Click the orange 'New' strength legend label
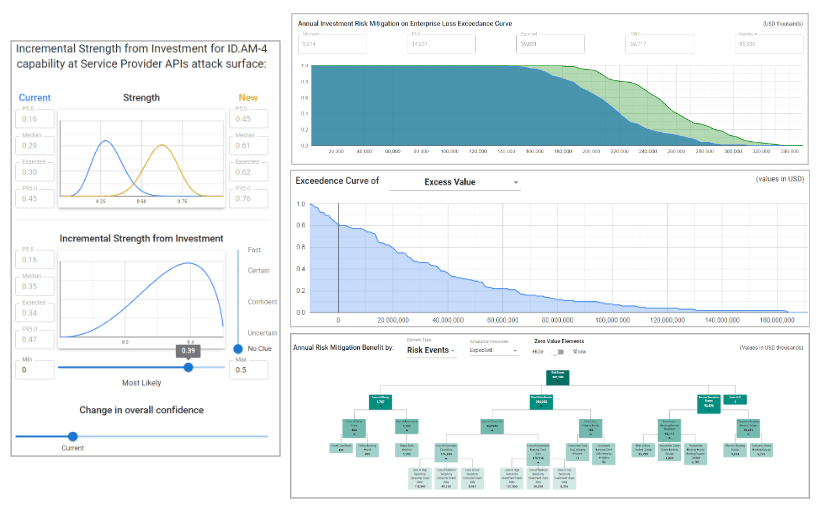This screenshot has height=507, width=817. coord(248,97)
